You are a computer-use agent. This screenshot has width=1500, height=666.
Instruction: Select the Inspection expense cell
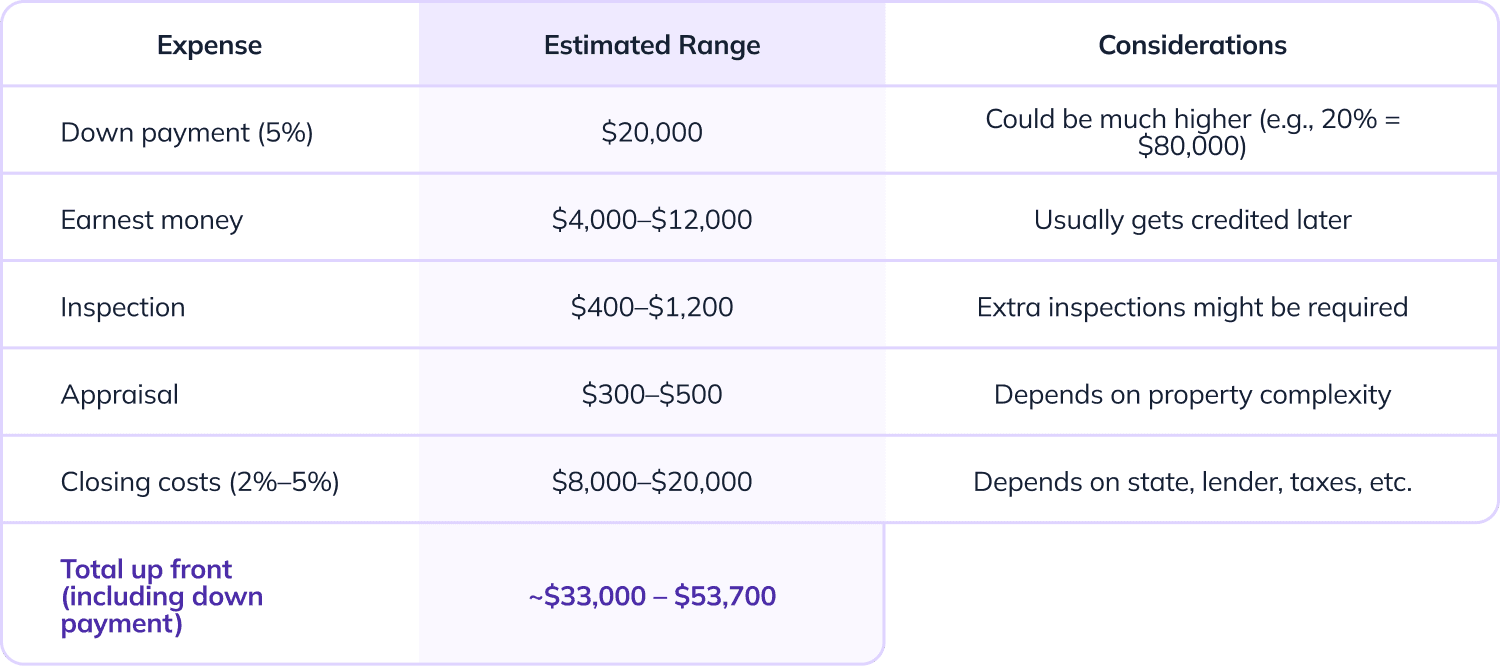(123, 307)
